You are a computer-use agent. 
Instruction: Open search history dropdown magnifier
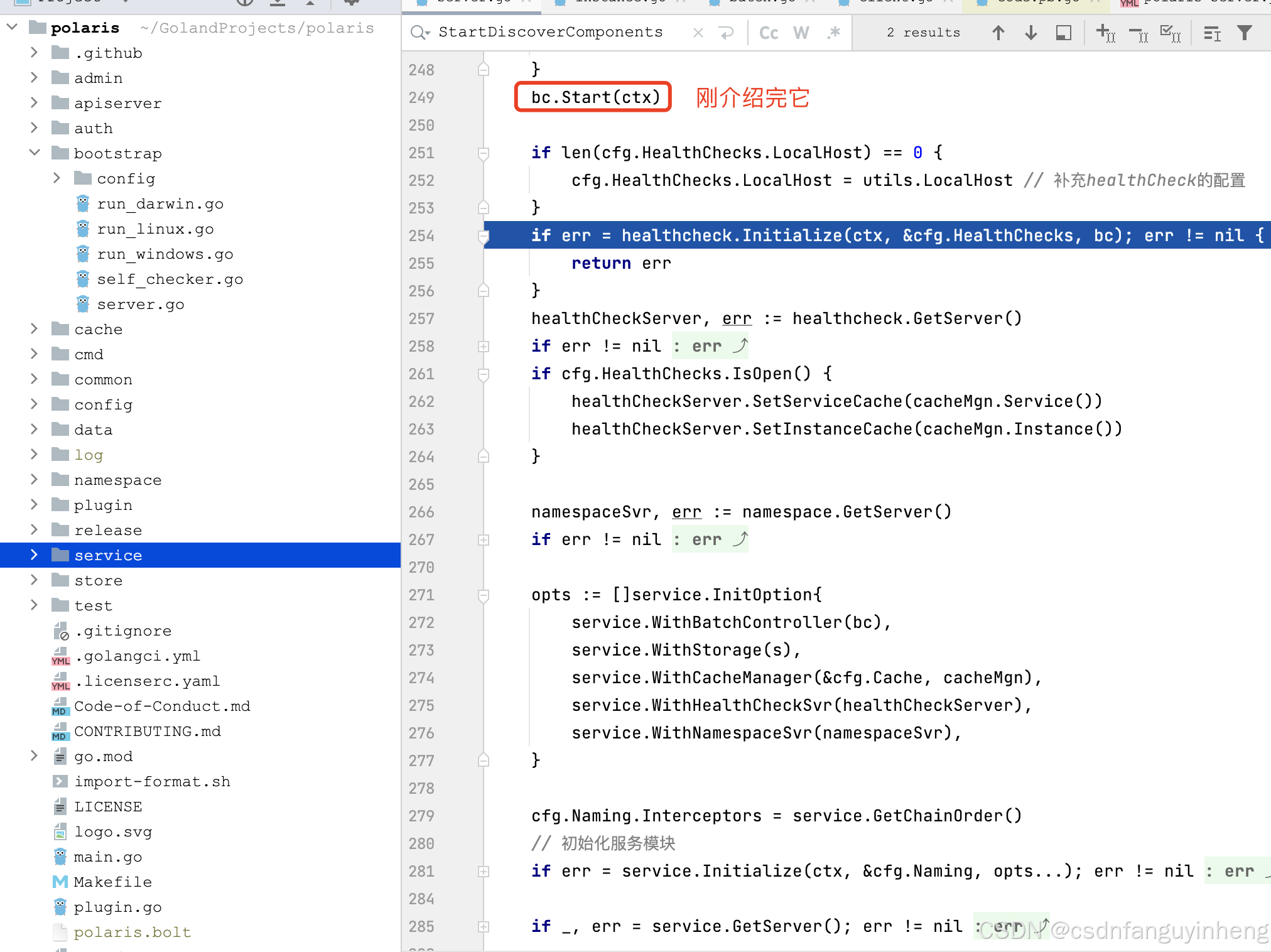point(419,33)
